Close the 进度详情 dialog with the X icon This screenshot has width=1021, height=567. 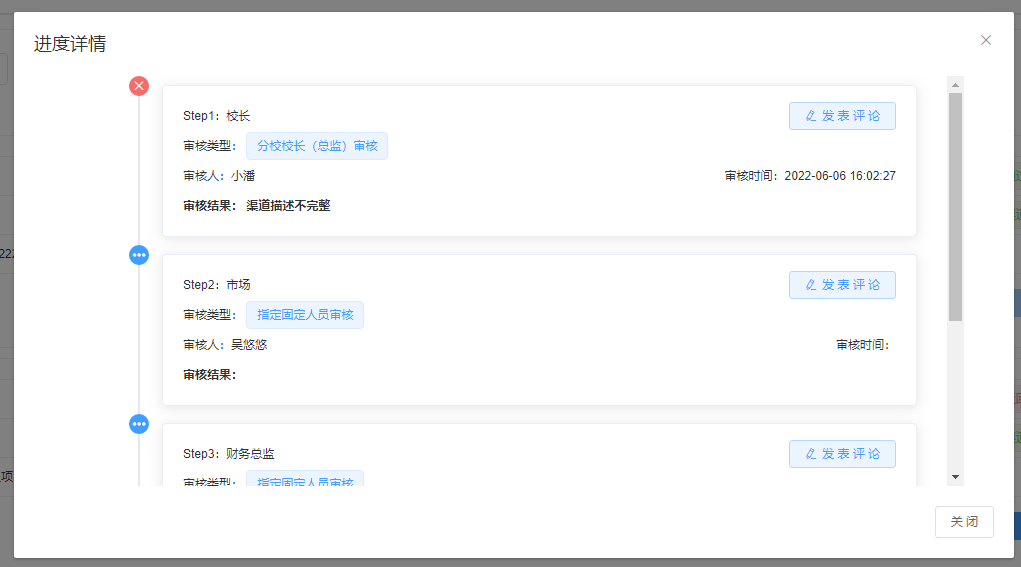click(x=986, y=40)
